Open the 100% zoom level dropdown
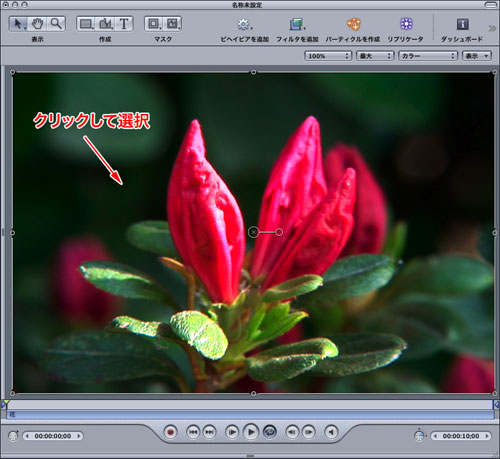 tap(328, 56)
